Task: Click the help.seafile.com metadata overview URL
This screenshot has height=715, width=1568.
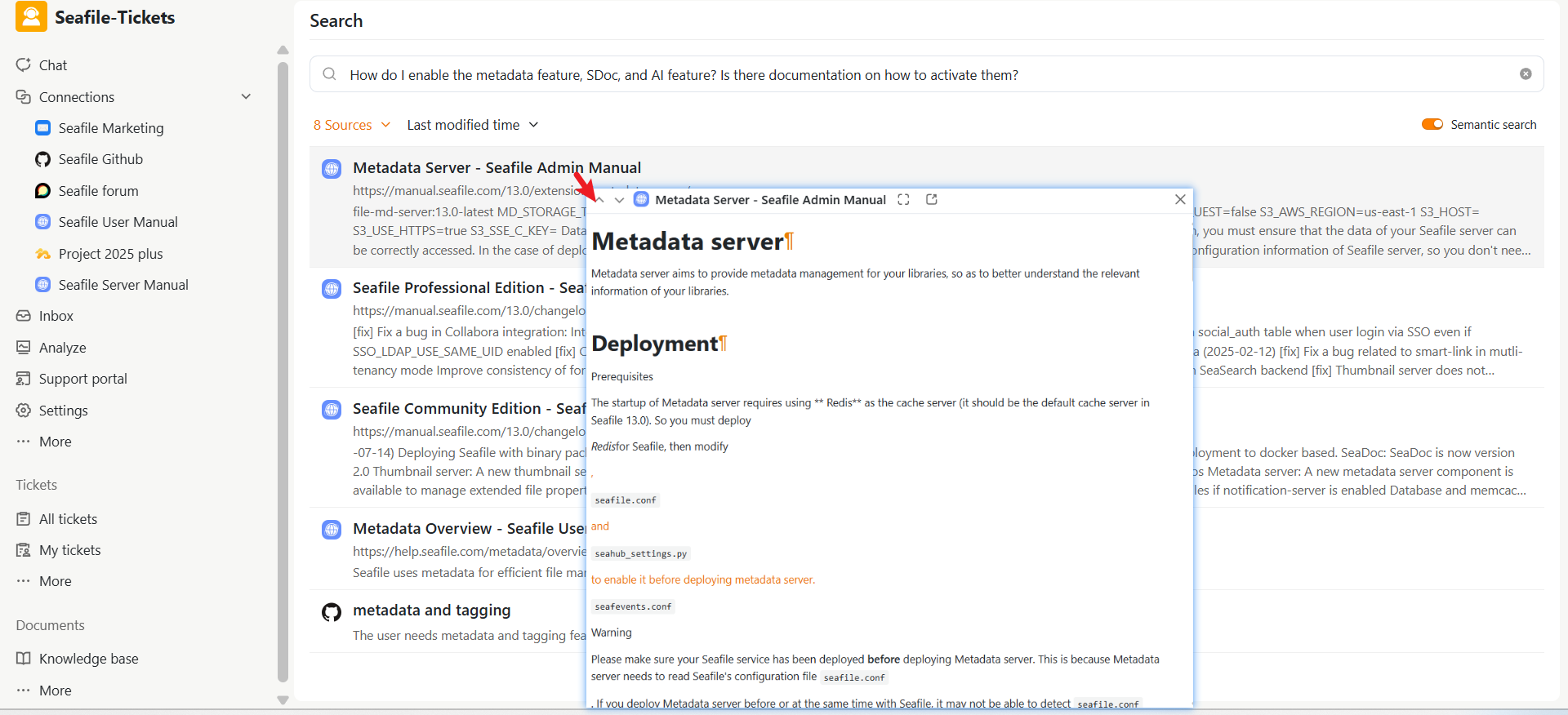Action: coord(470,552)
